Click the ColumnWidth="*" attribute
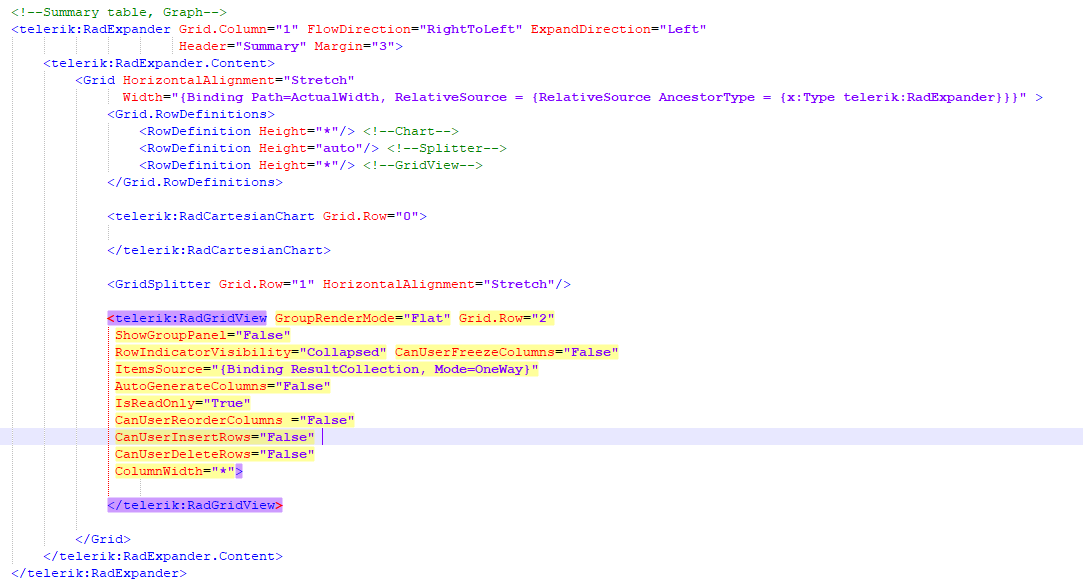The image size is (1083, 586). click(175, 471)
